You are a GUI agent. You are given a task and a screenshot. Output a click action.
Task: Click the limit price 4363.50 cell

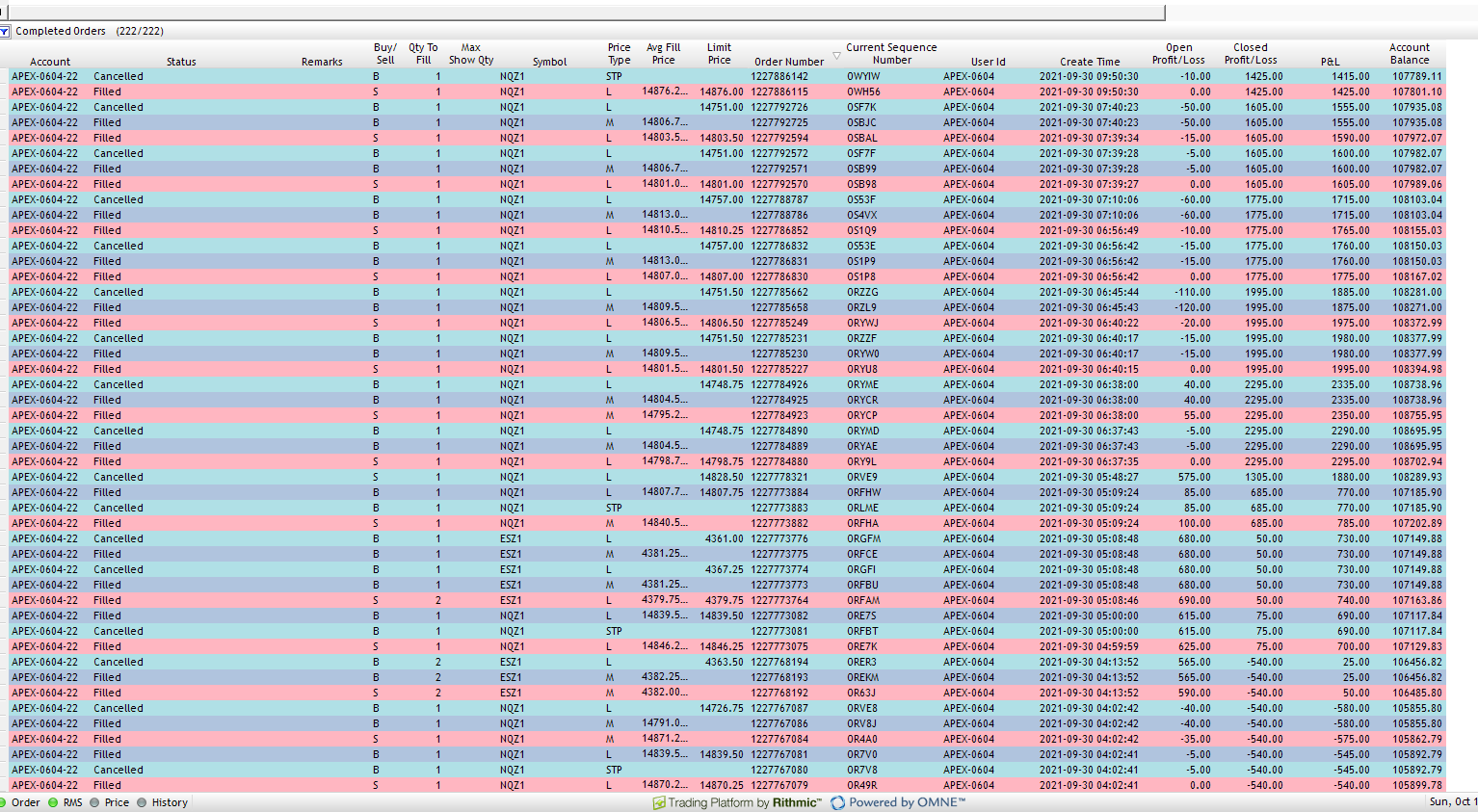pos(724,662)
